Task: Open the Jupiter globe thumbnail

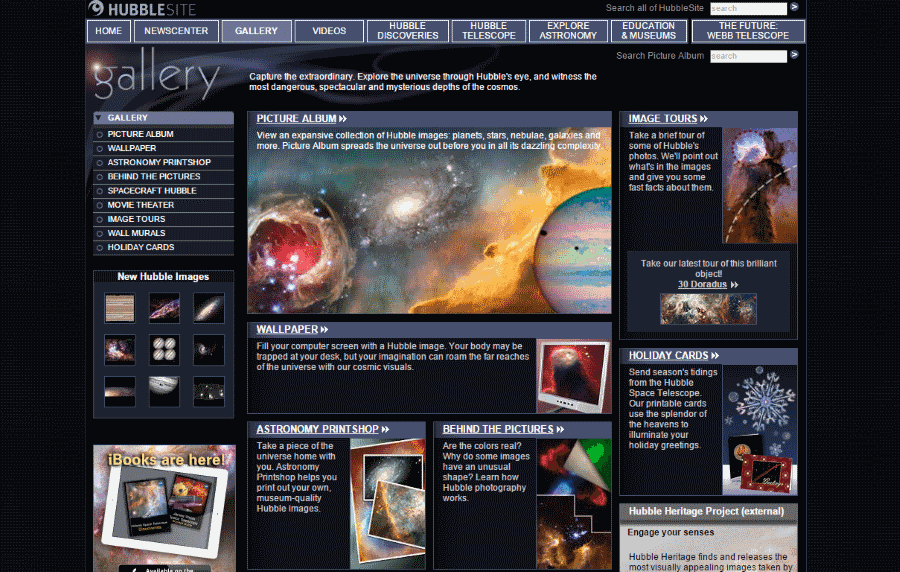Action: coord(164,391)
